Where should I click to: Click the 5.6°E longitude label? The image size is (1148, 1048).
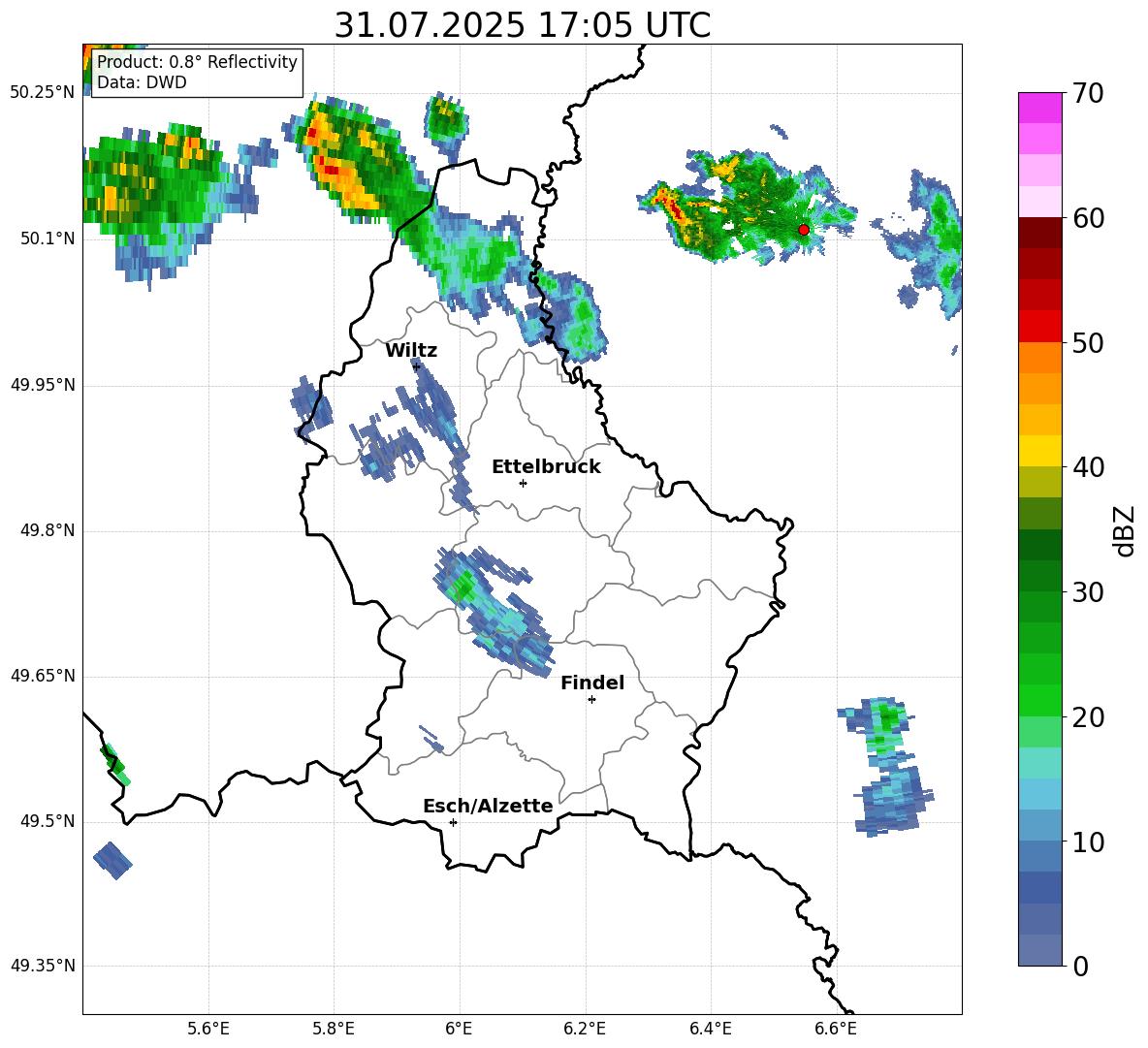tap(208, 1029)
